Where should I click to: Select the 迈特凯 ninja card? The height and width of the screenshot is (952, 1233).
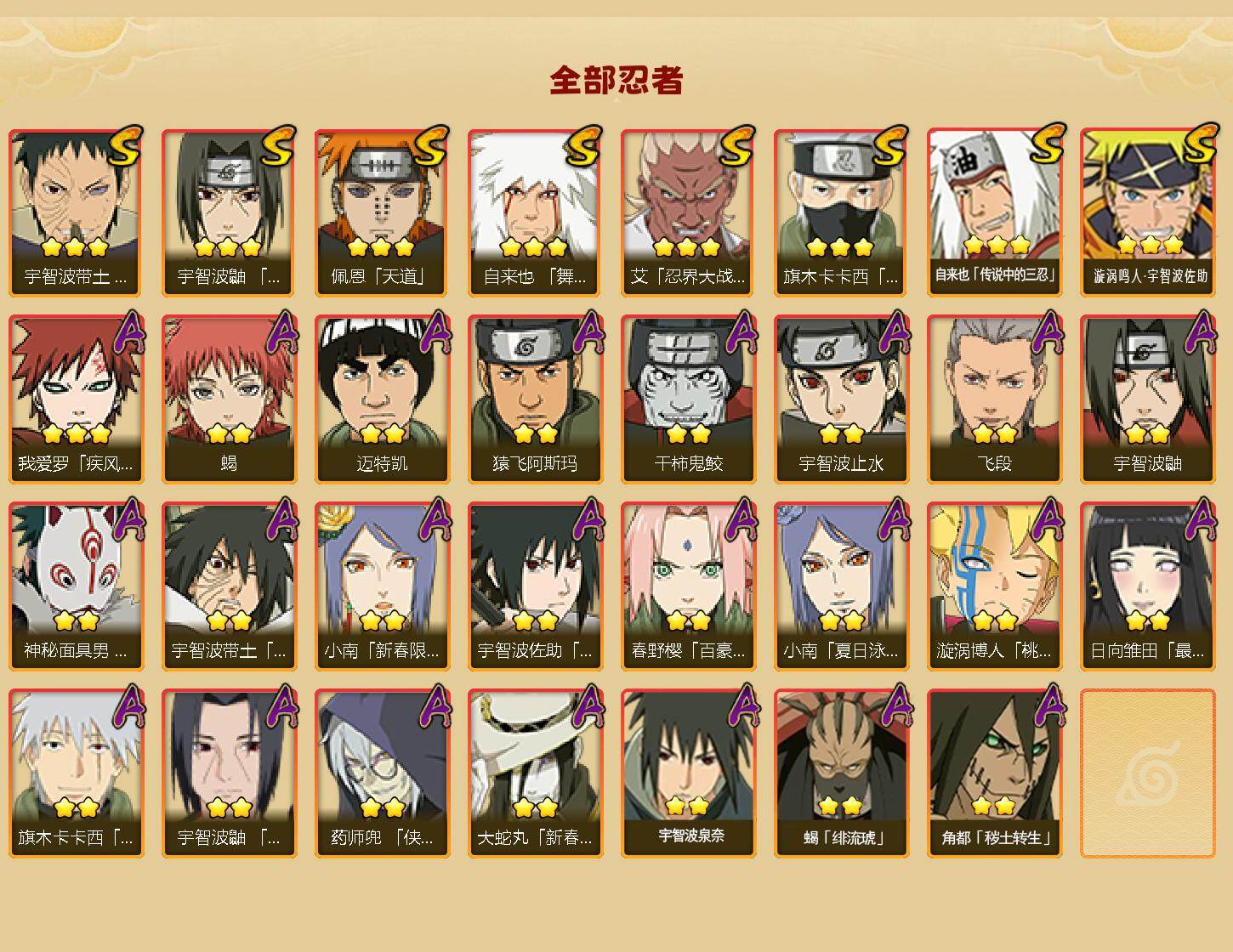click(382, 399)
